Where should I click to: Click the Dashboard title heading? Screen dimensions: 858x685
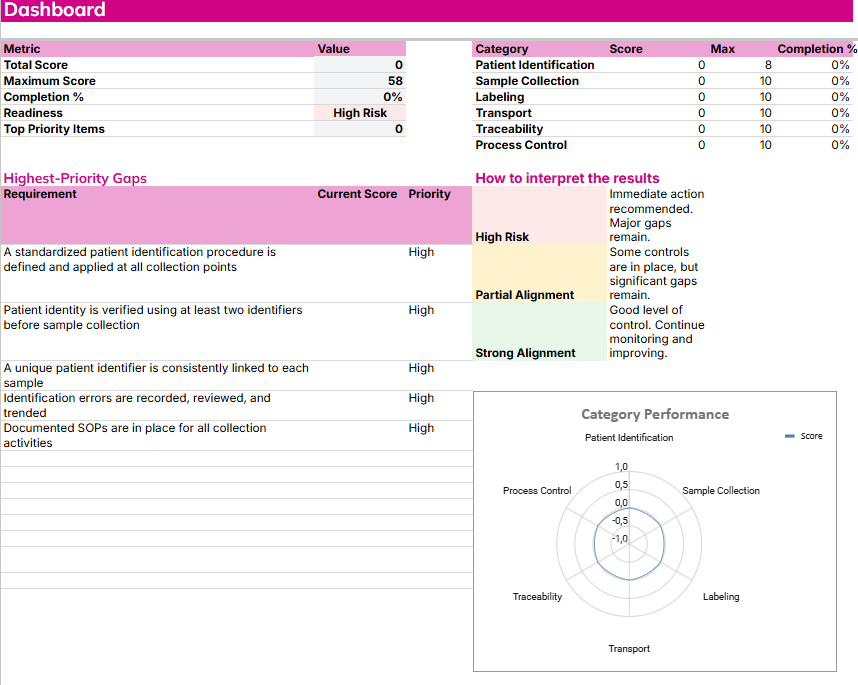pos(54,10)
